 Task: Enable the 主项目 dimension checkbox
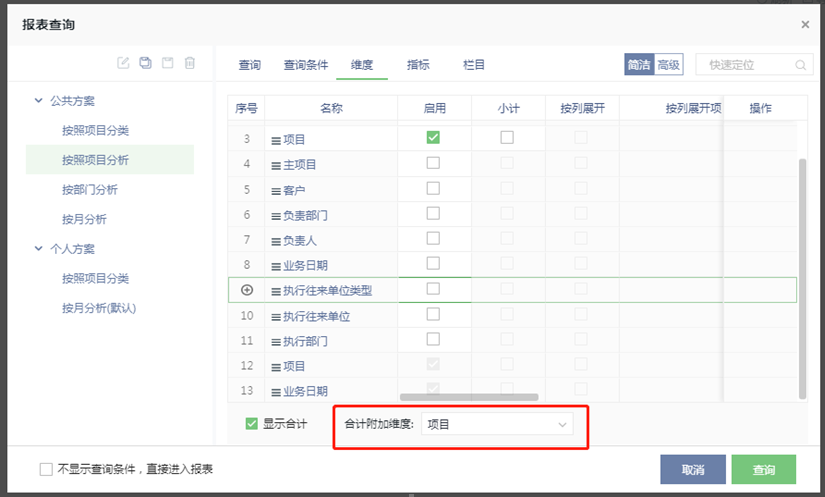(433, 163)
